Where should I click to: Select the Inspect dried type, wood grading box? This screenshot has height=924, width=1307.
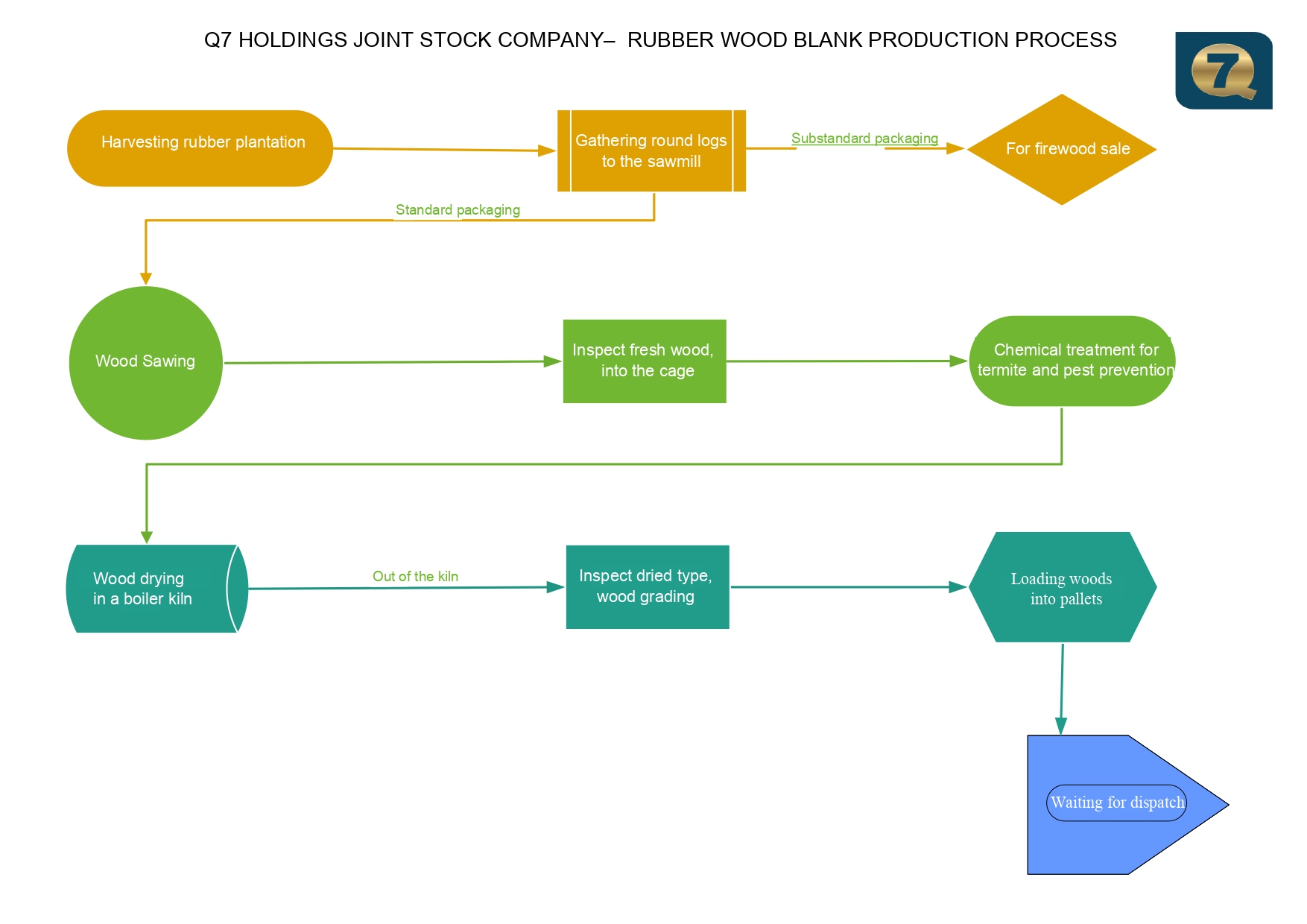click(x=648, y=587)
